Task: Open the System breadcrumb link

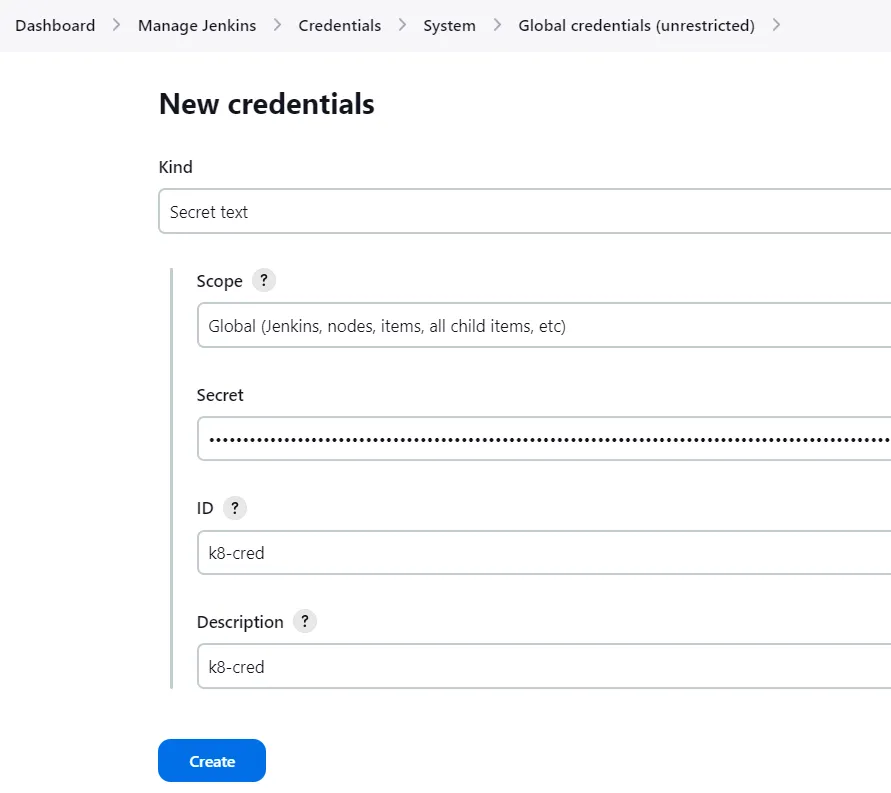Action: coord(449,25)
